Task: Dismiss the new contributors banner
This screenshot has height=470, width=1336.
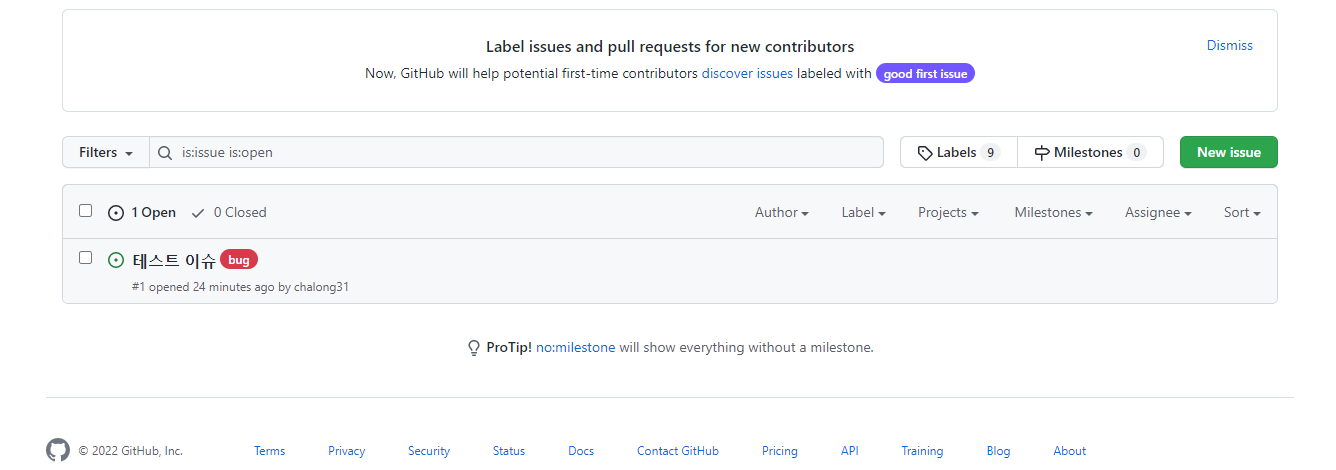Action: [1229, 45]
